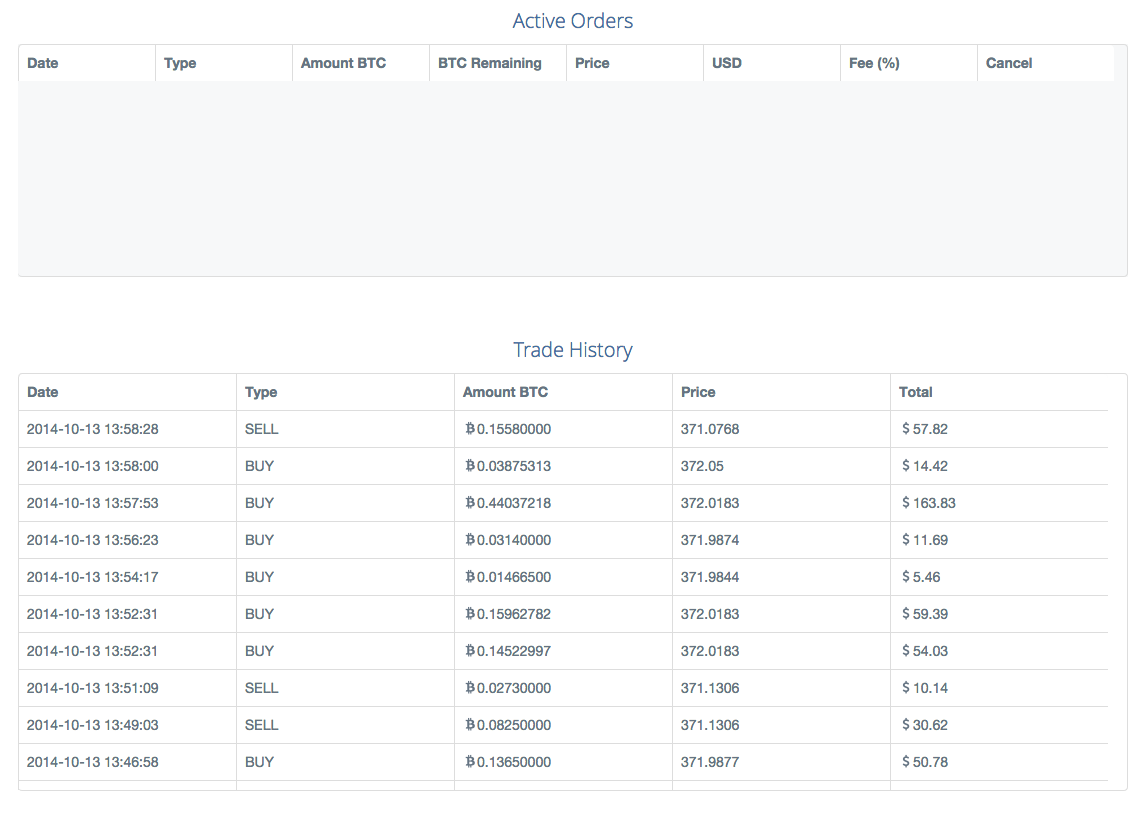
Task: Click the price 372.05
Action: tap(702, 466)
